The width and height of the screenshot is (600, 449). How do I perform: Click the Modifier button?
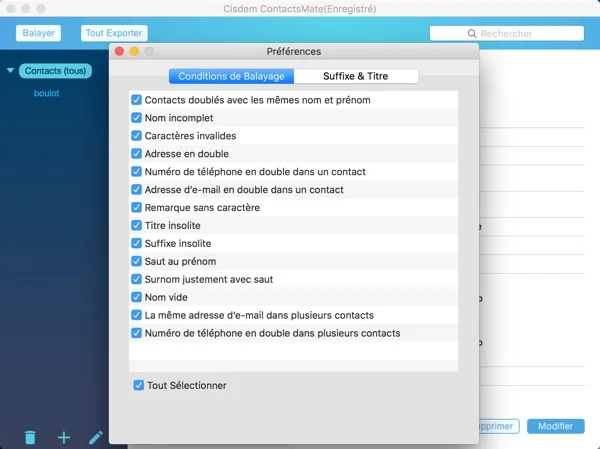point(556,426)
